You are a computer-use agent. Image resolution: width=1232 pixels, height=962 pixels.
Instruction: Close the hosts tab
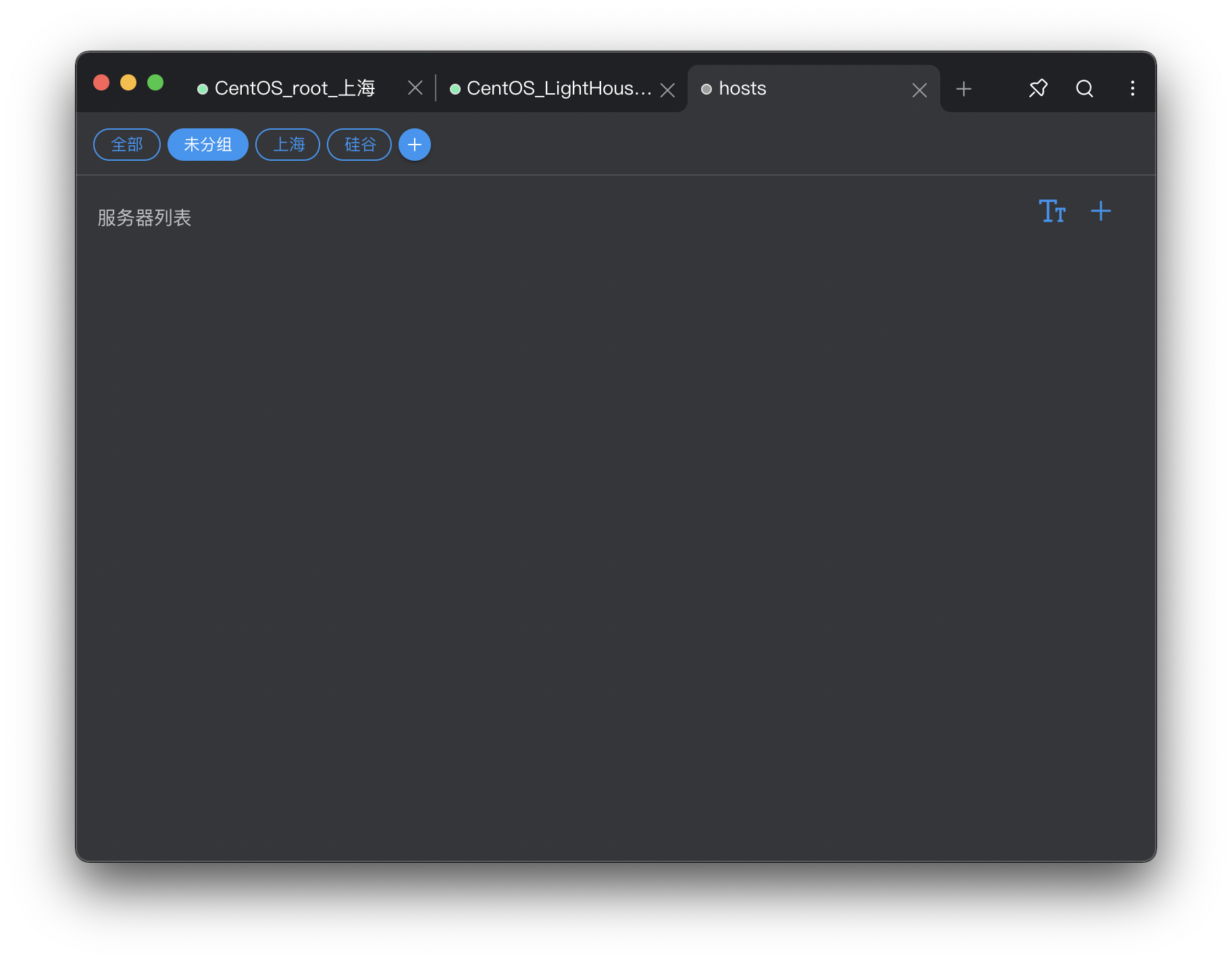pos(919,89)
